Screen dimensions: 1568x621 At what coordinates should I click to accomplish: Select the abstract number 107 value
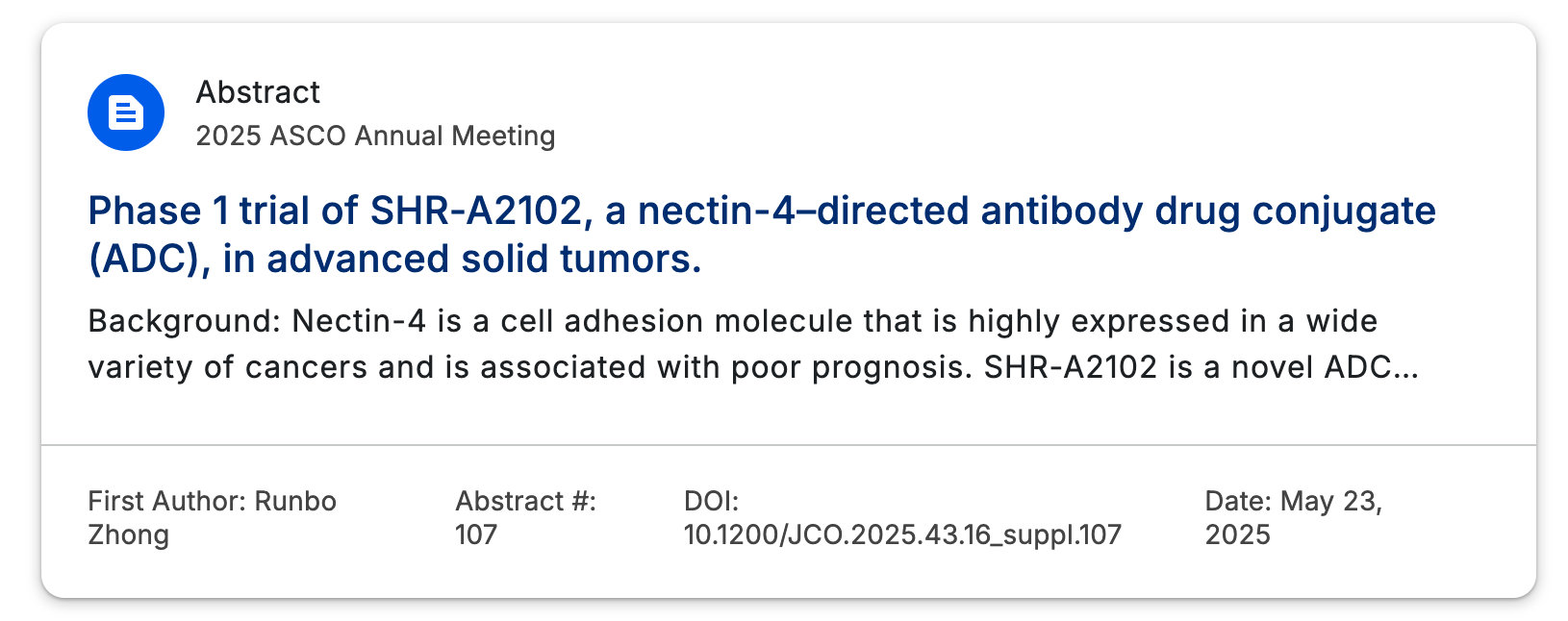[475, 534]
